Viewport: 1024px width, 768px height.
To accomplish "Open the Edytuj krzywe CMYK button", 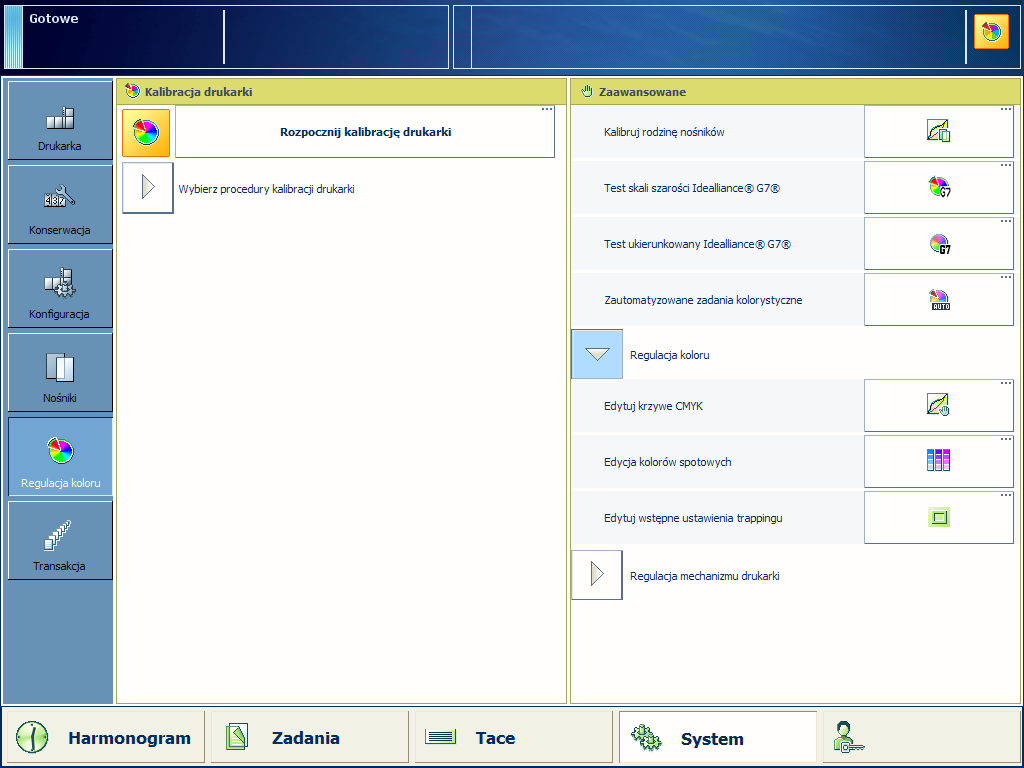I will (938, 406).
